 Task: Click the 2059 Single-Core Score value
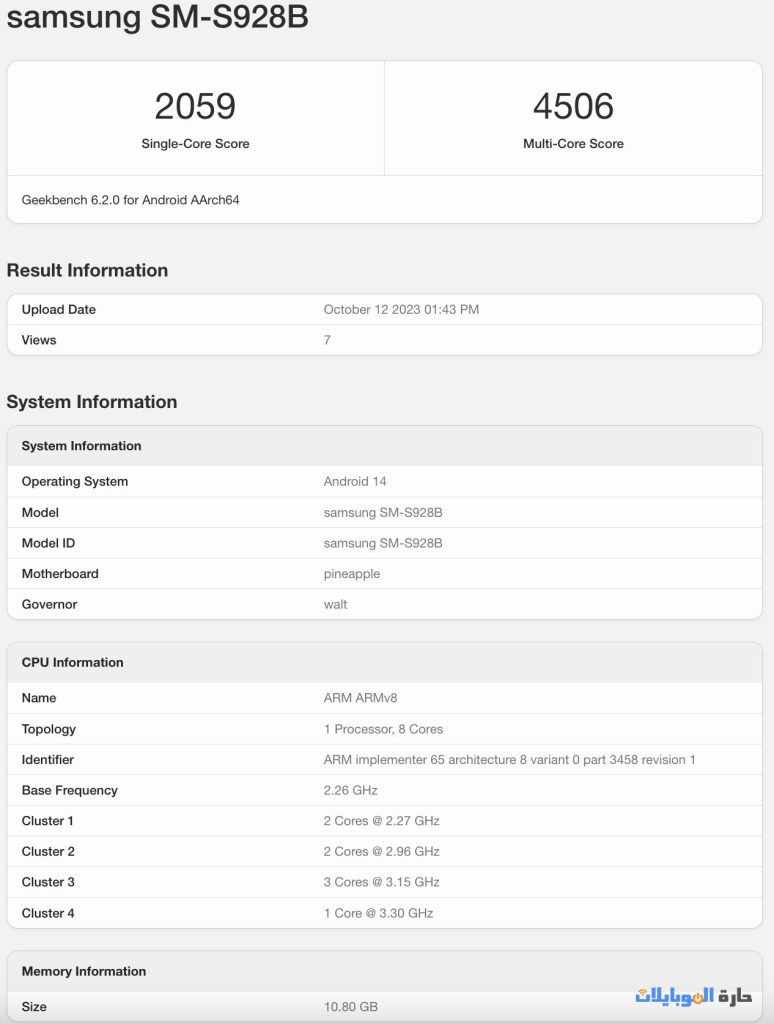pyautogui.click(x=195, y=107)
